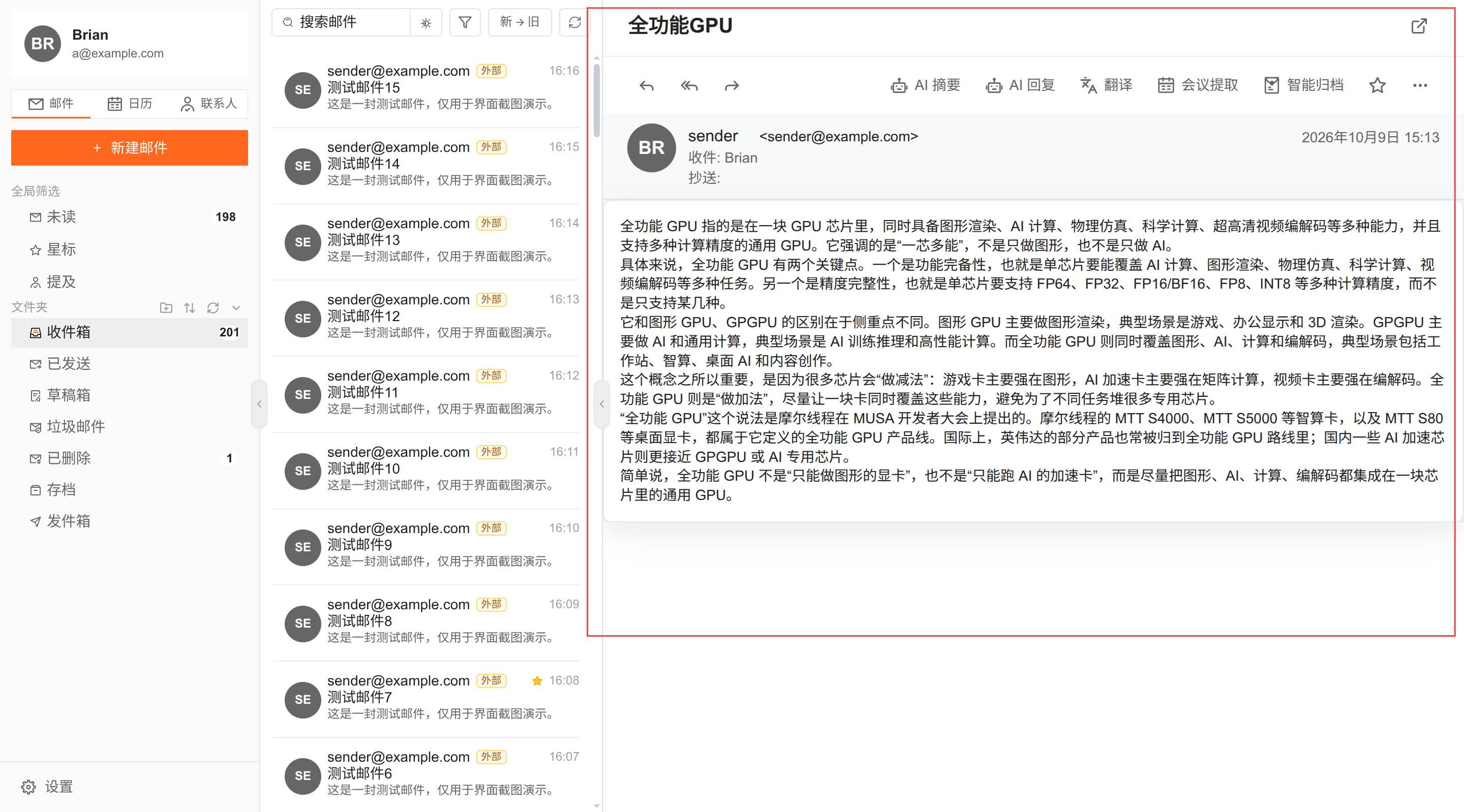Filter by 星标 starred mail
Image resolution: width=1464 pixels, height=812 pixels.
coord(130,249)
